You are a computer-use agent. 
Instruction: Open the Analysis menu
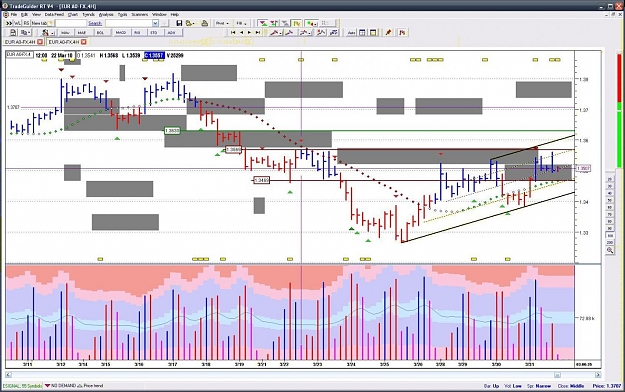[106, 14]
